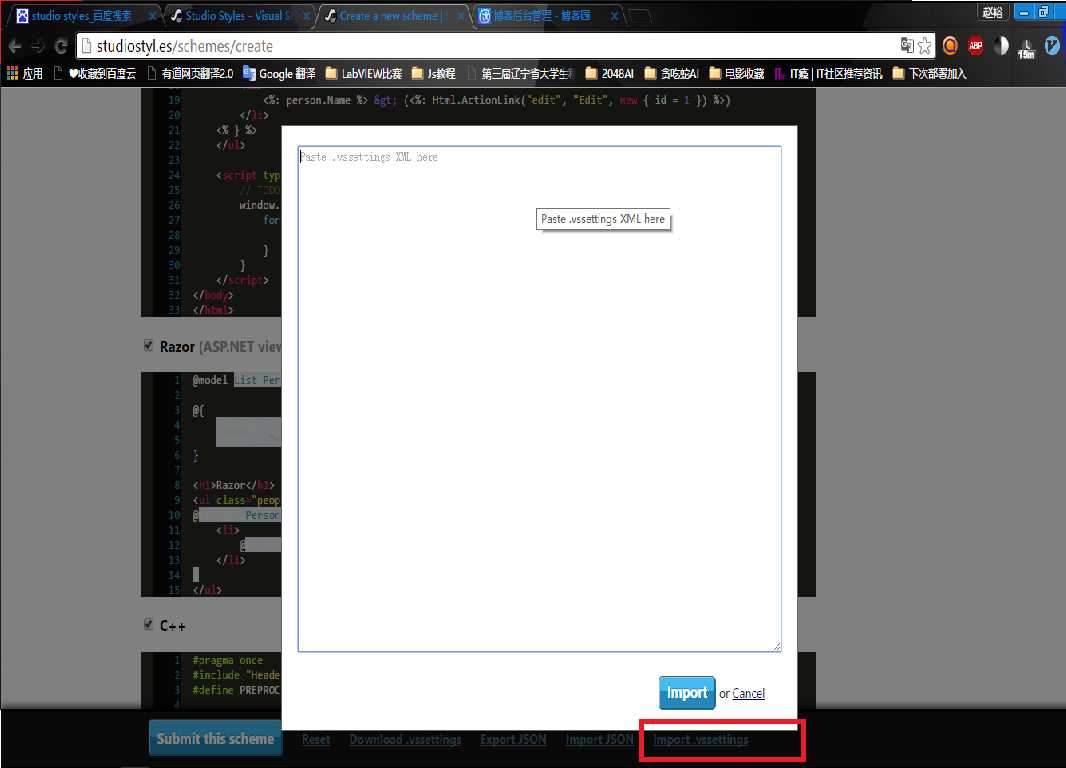This screenshot has height=768, width=1066.
Task: Go back with the browser back arrow
Action: 15,46
